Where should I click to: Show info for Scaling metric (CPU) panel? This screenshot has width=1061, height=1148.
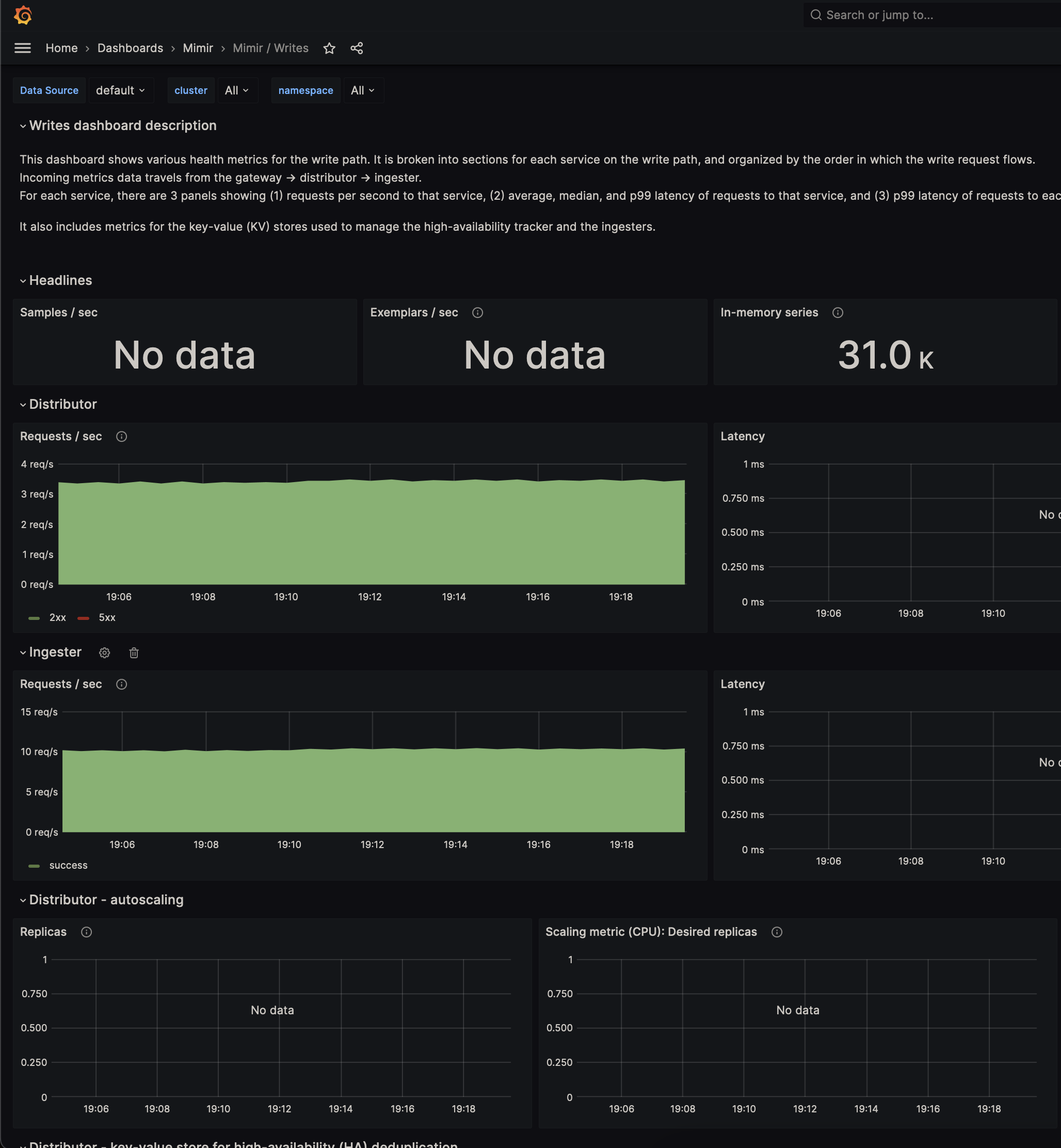[x=777, y=932]
